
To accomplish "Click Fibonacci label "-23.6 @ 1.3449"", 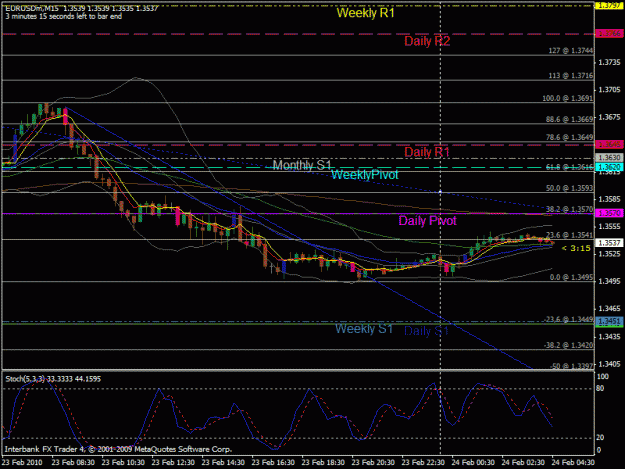I will click(569, 319).
